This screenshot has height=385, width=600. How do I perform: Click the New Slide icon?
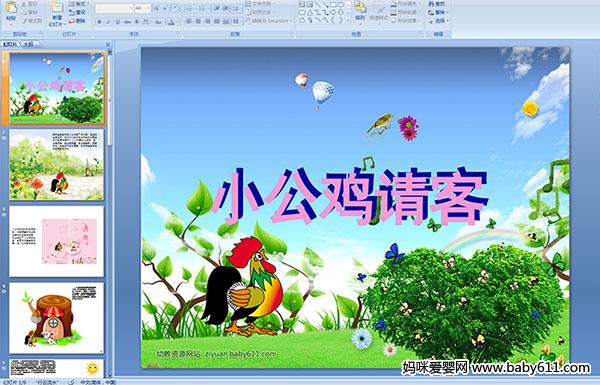tap(57, 13)
